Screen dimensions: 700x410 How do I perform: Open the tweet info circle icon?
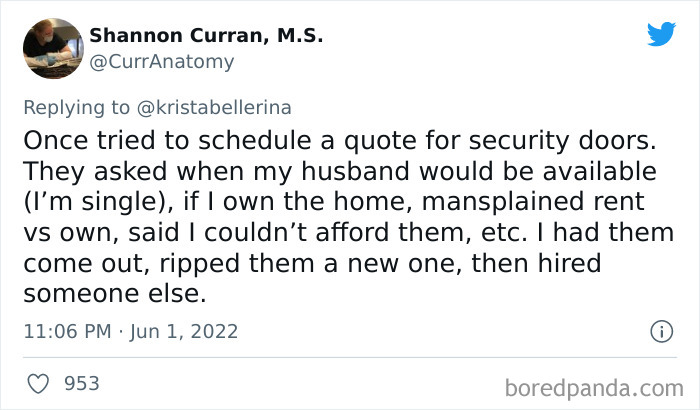[x=660, y=331]
